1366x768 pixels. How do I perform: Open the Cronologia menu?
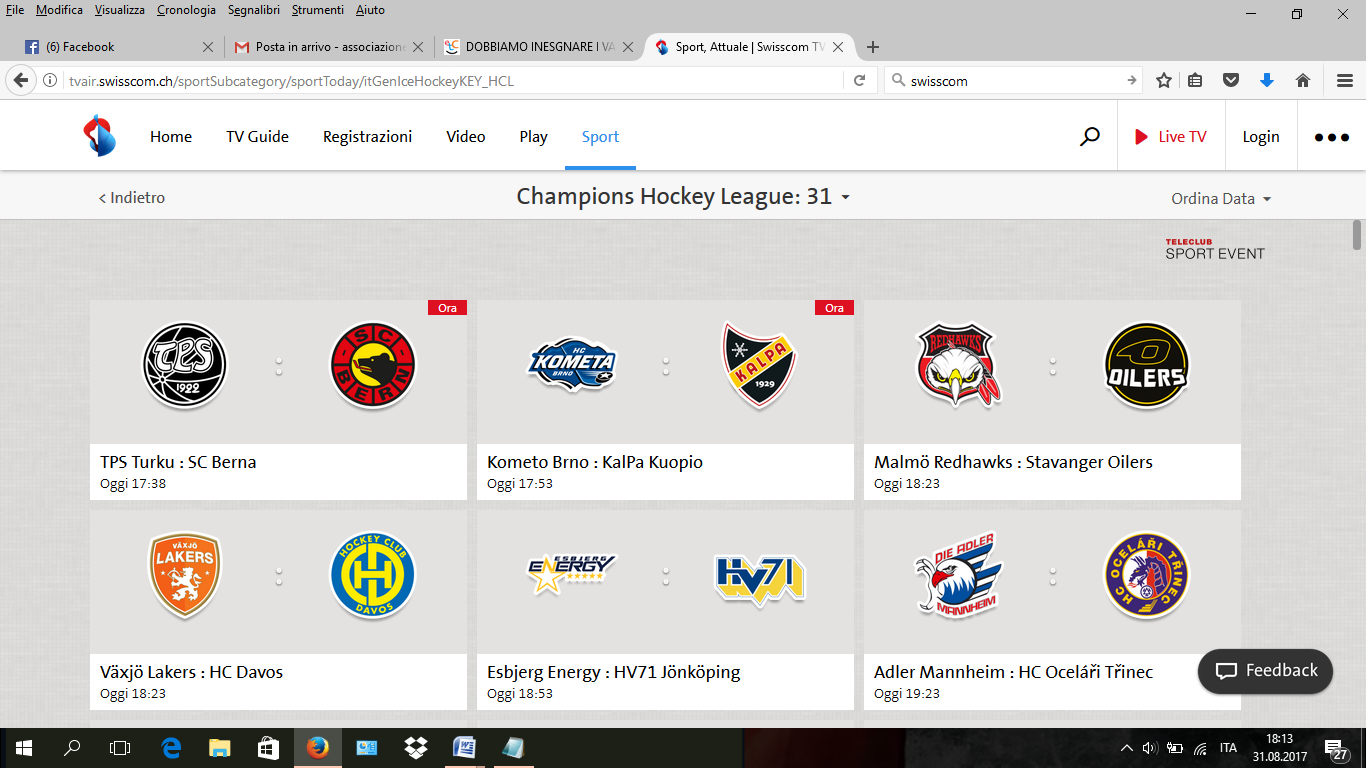coord(187,10)
